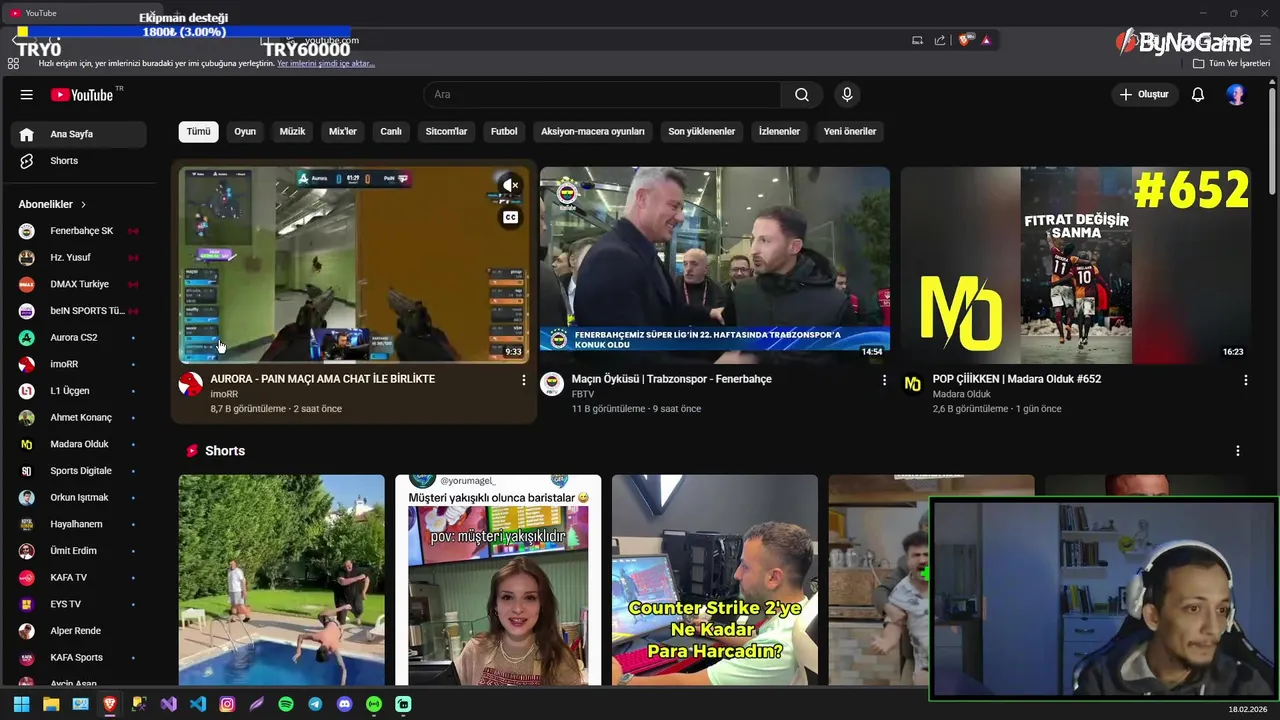The height and width of the screenshot is (720, 1280).
Task: Open the Counter Strike 2'ye Ne Kadar Short
Action: [x=715, y=580]
